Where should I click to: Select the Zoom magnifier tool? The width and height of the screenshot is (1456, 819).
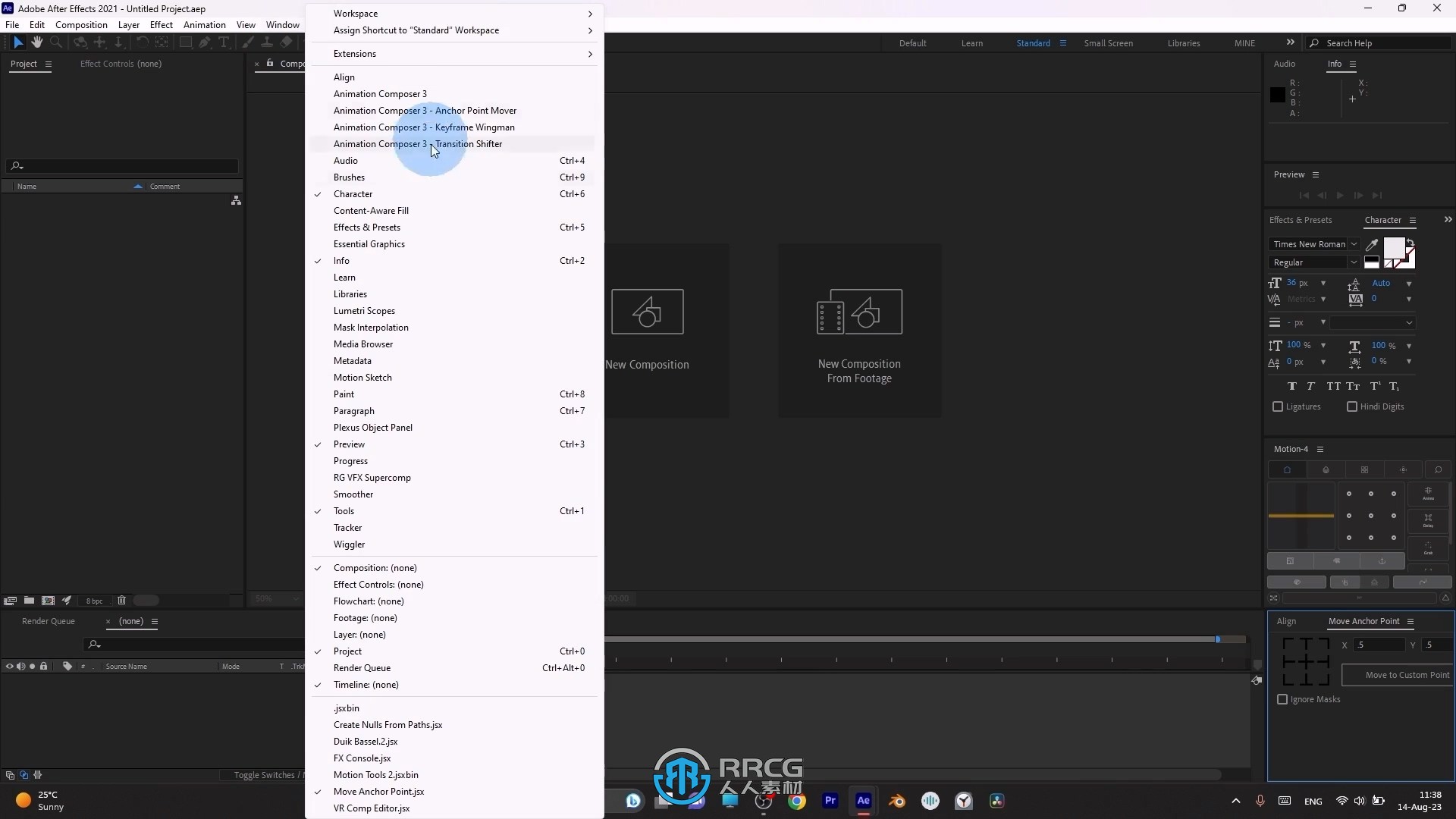(55, 42)
